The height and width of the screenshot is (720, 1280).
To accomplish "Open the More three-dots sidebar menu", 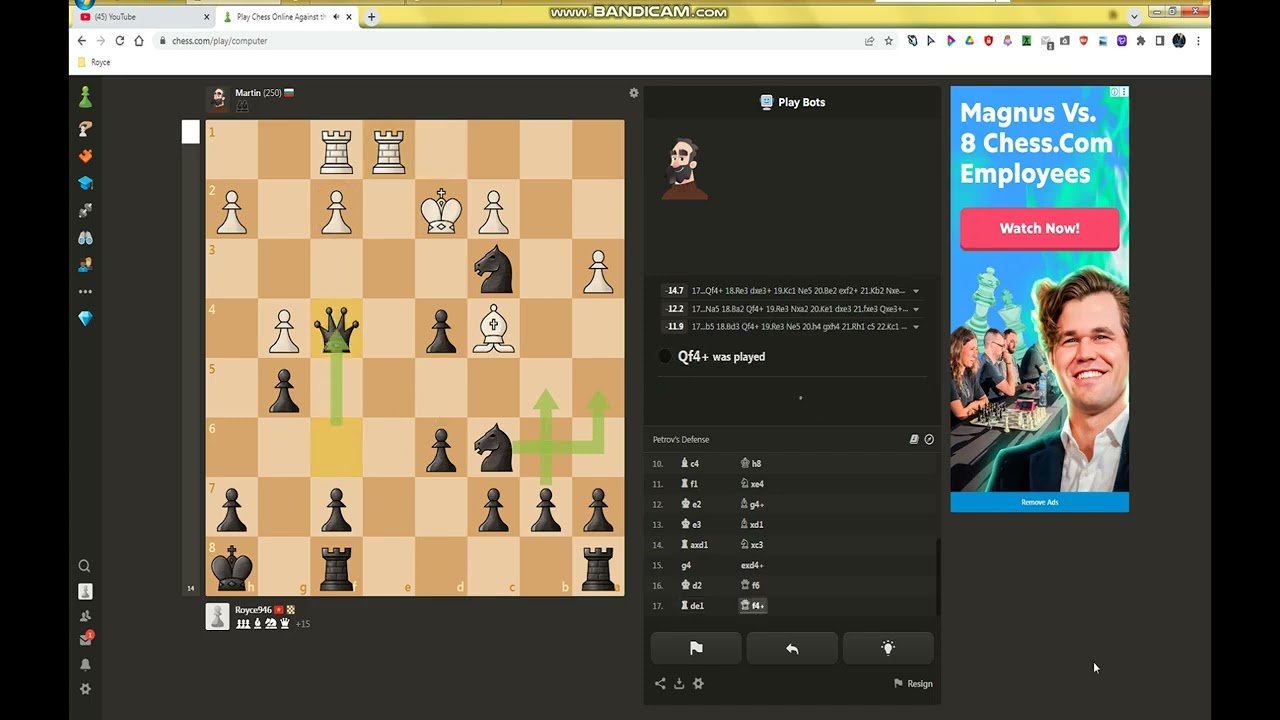I will pyautogui.click(x=85, y=292).
